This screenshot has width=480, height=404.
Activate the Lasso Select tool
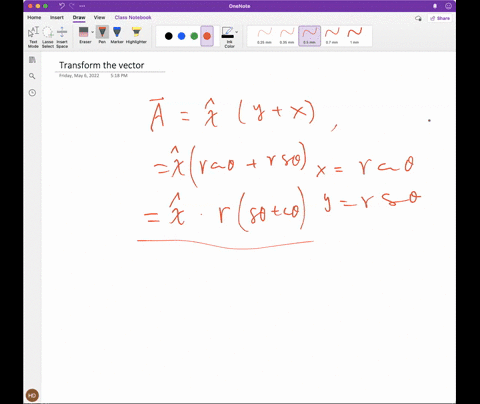click(48, 37)
